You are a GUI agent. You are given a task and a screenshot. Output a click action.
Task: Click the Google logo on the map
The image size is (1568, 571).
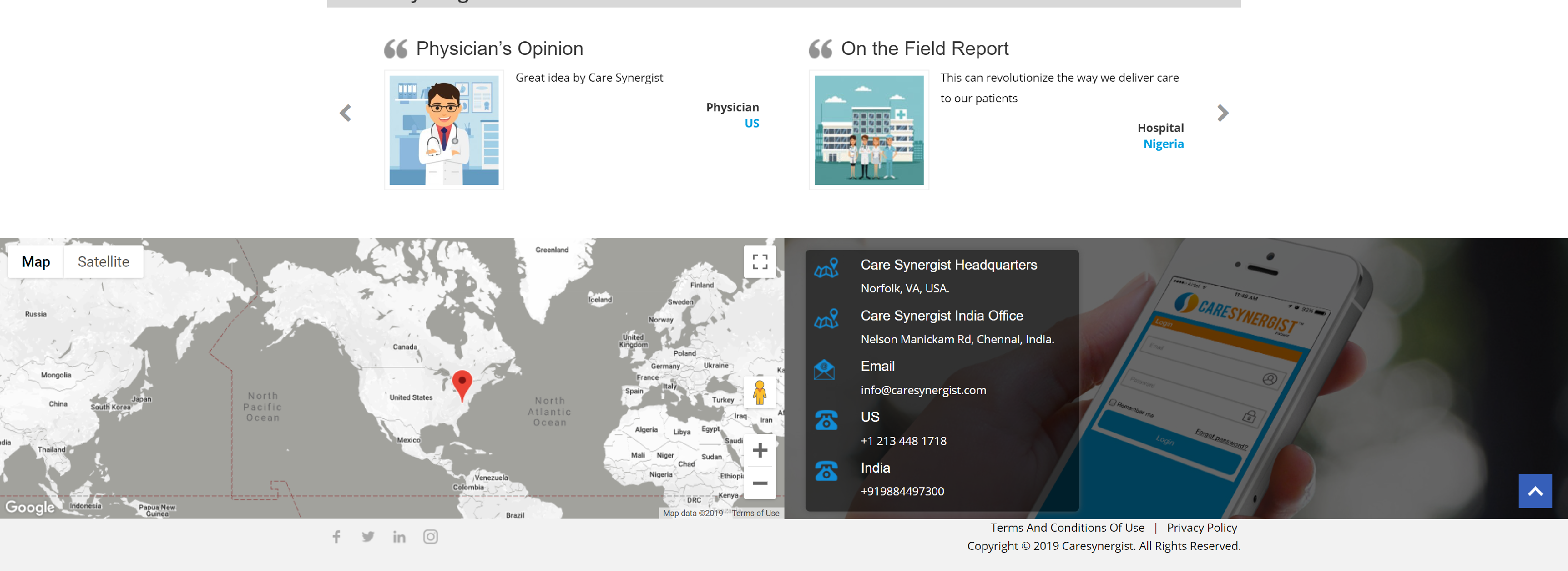[x=30, y=507]
